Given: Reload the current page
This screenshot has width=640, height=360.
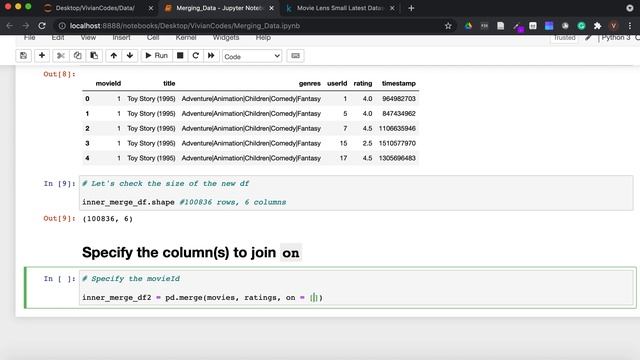Looking at the screenshot, I should click(x=42, y=26).
